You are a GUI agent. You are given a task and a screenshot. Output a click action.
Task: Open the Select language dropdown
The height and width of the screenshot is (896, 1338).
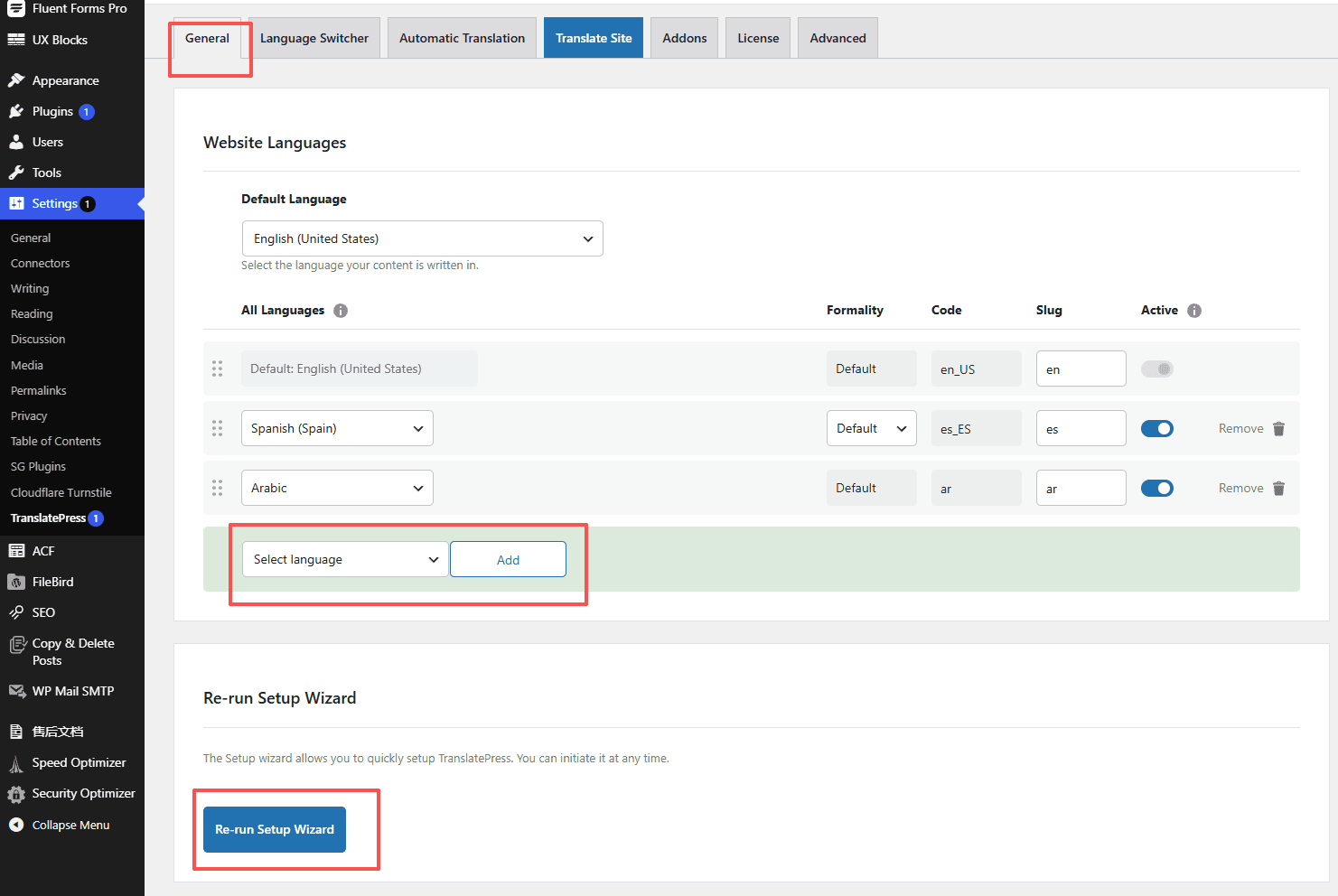click(345, 559)
